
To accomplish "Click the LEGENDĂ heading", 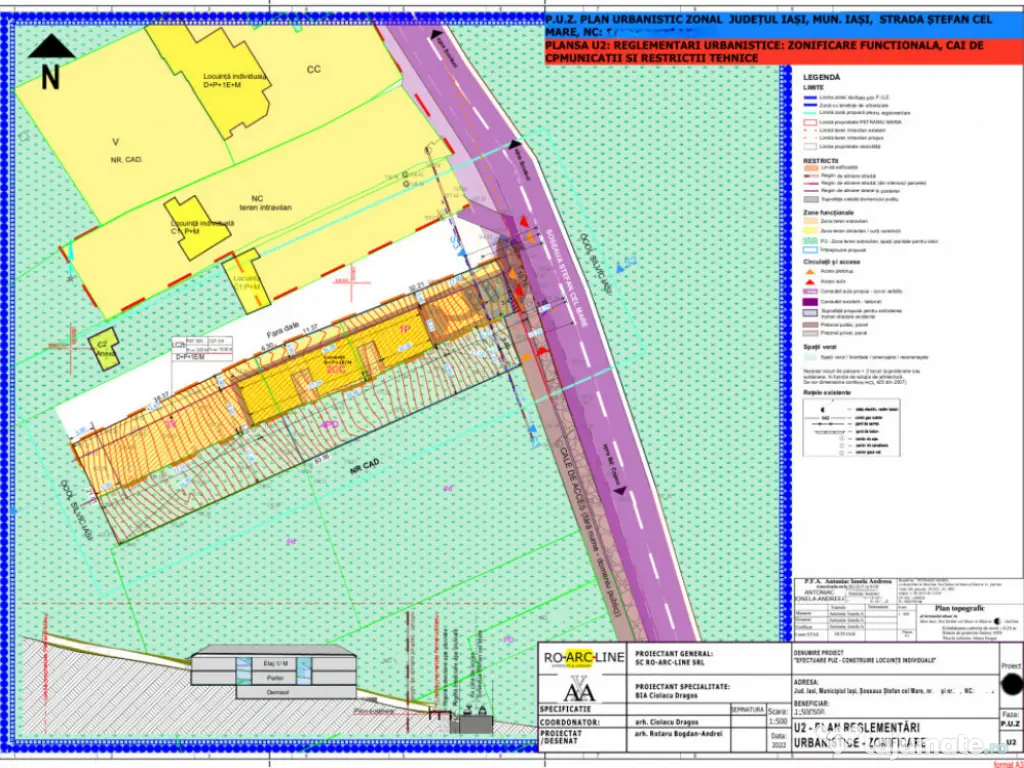I will (821, 77).
